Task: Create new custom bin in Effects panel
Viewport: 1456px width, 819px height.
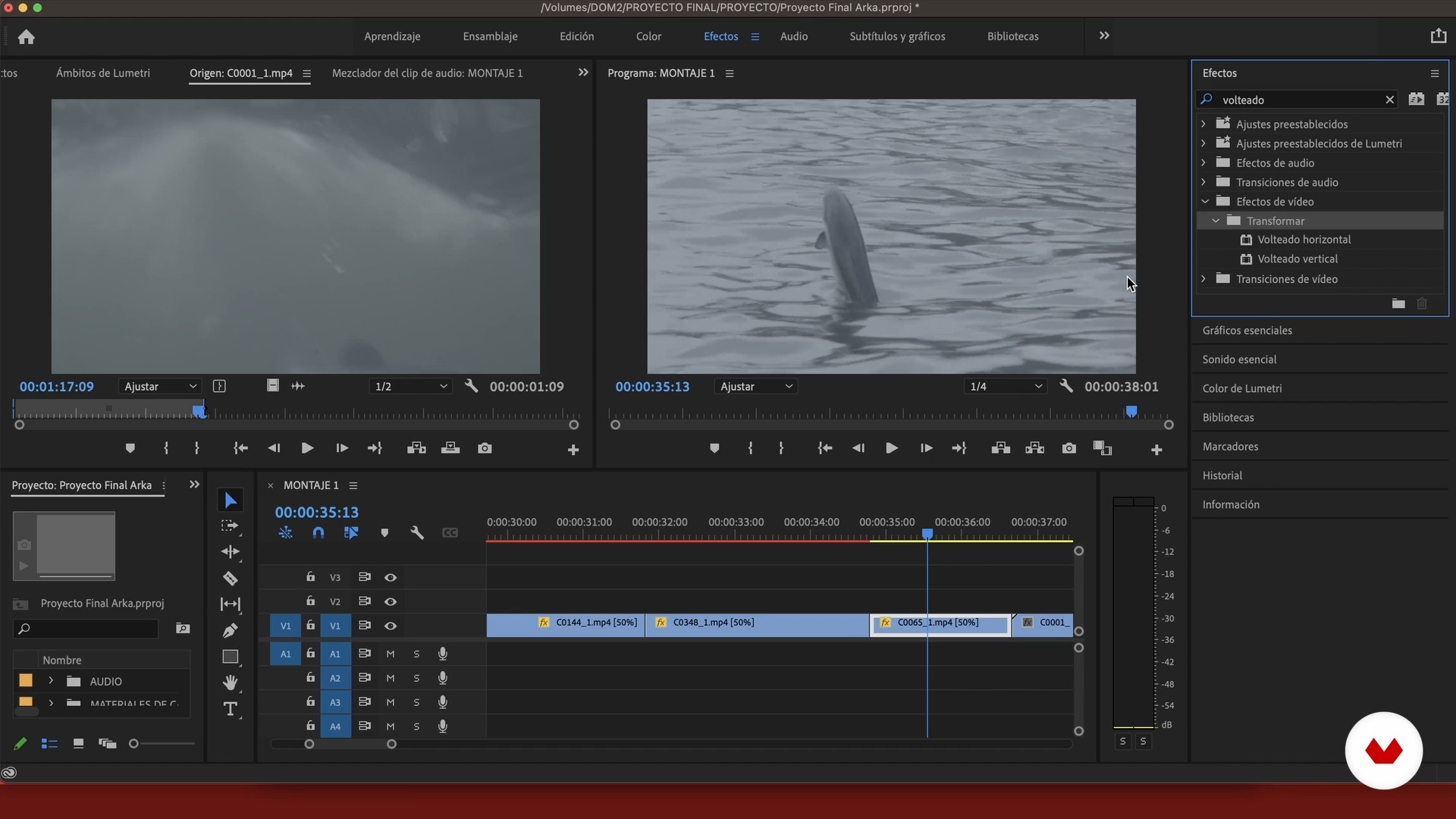Action: [x=1398, y=303]
